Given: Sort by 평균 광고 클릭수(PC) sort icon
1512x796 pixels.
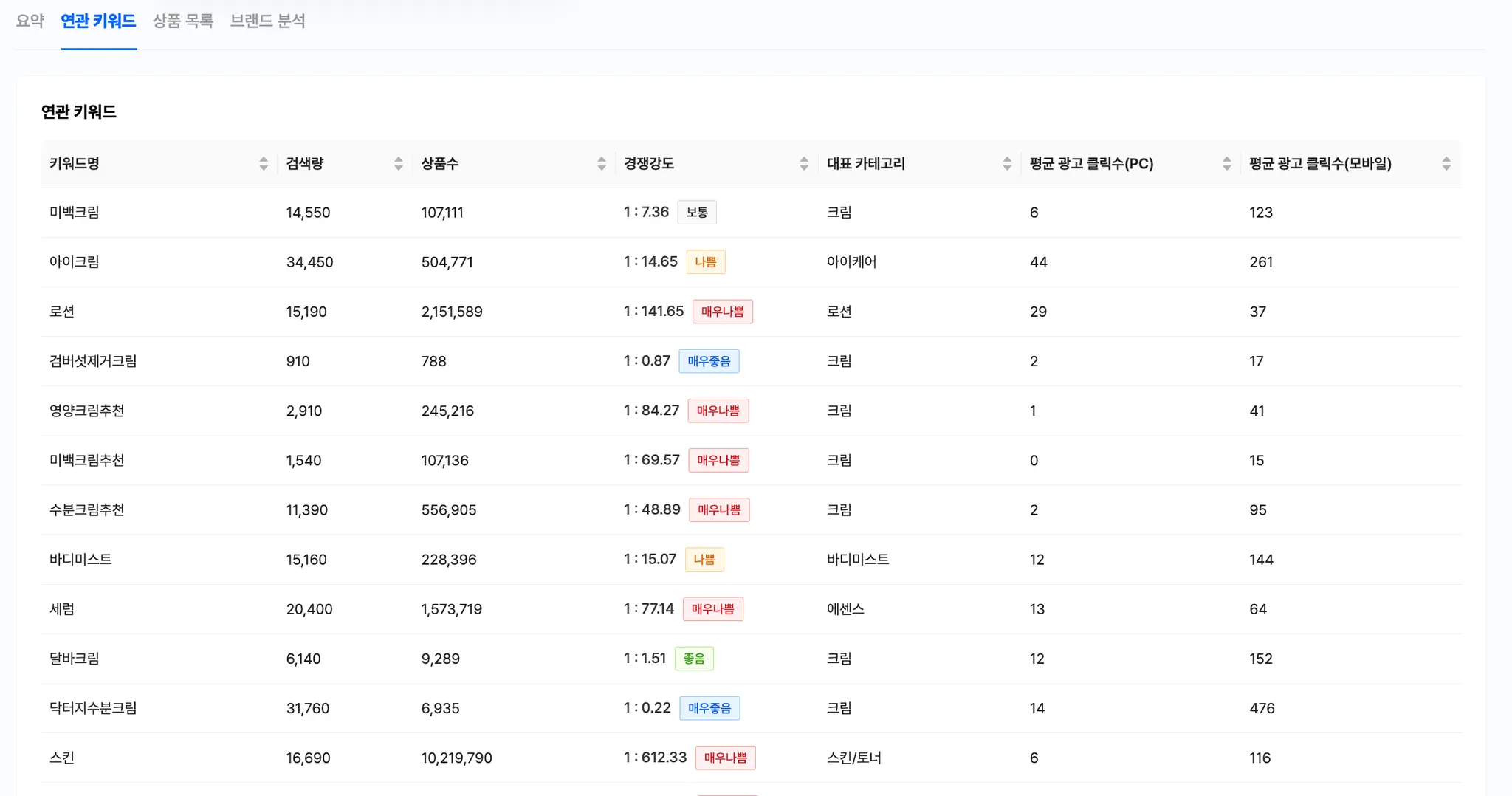Looking at the screenshot, I should pyautogui.click(x=1226, y=164).
